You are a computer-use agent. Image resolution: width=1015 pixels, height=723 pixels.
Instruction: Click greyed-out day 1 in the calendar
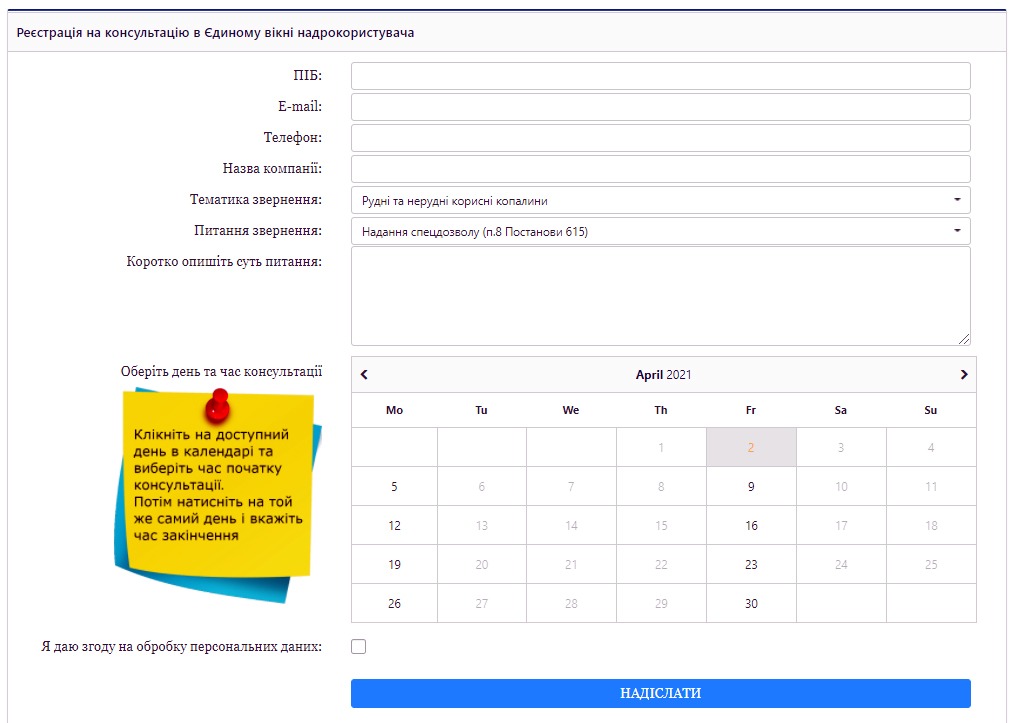tap(661, 447)
